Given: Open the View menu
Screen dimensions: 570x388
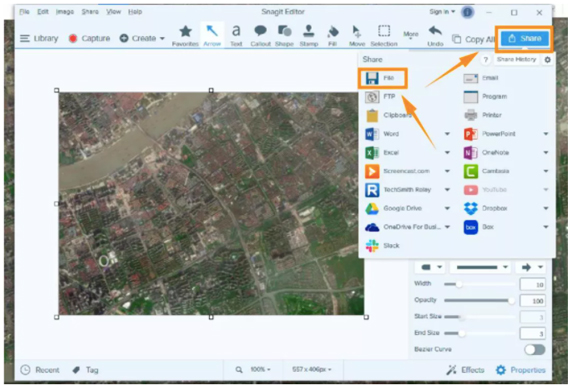Looking at the screenshot, I should coord(113,12).
